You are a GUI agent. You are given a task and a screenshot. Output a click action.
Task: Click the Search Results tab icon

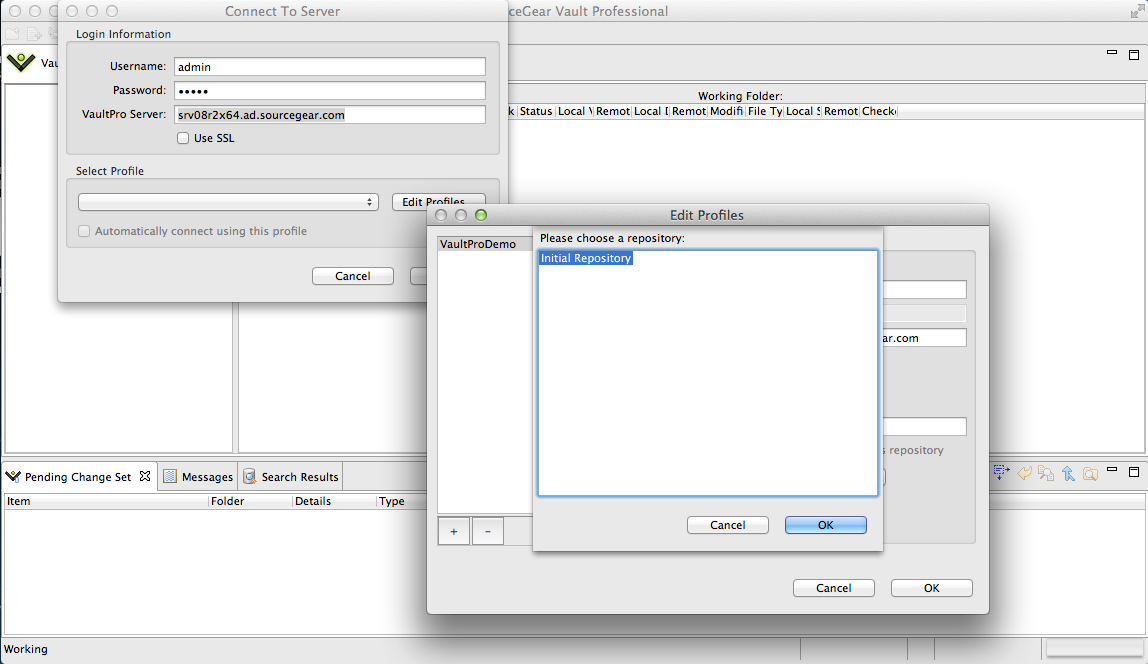click(250, 477)
